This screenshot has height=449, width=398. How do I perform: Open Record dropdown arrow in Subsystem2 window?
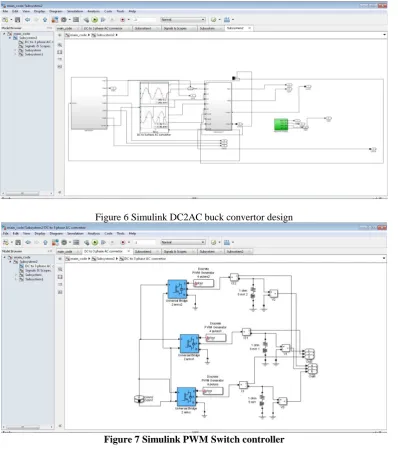click(x=128, y=20)
